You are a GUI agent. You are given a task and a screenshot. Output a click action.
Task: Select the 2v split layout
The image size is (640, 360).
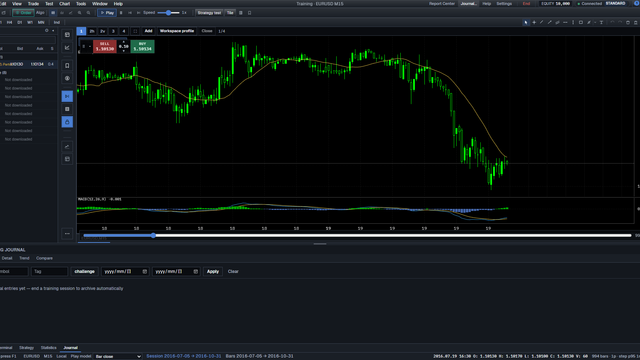[102, 31]
